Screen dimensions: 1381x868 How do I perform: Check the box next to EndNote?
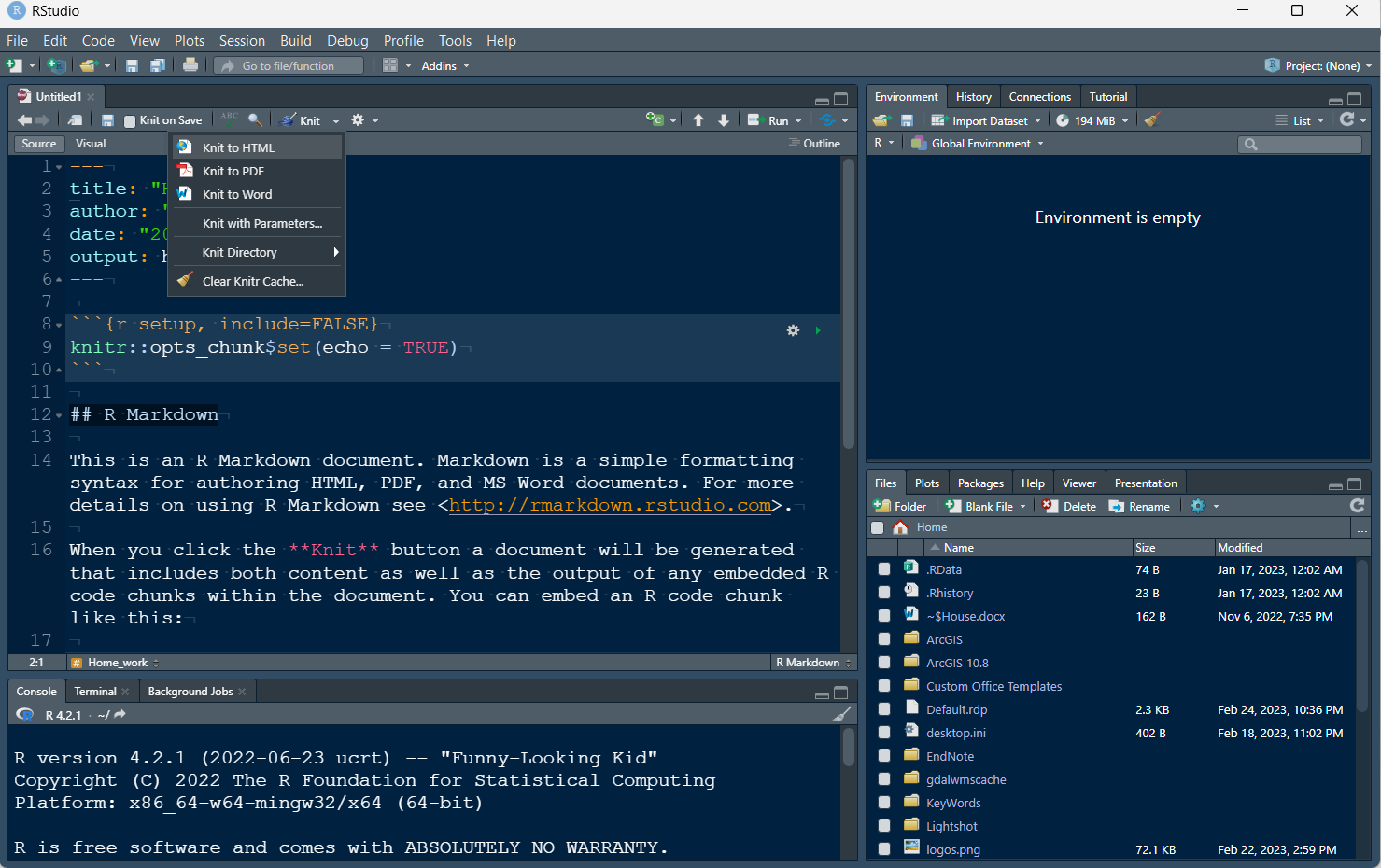coord(884,756)
